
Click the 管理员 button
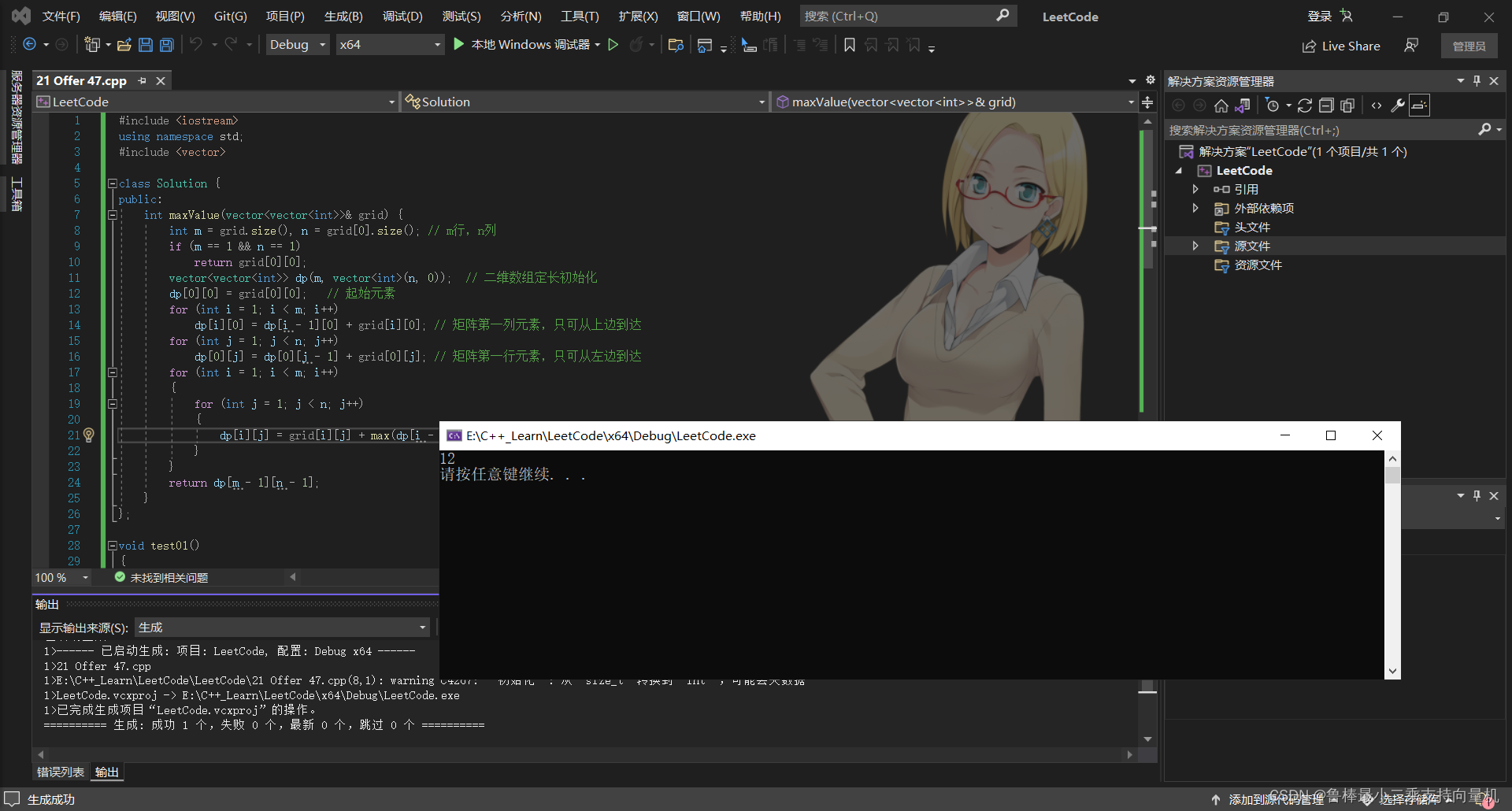(1469, 46)
